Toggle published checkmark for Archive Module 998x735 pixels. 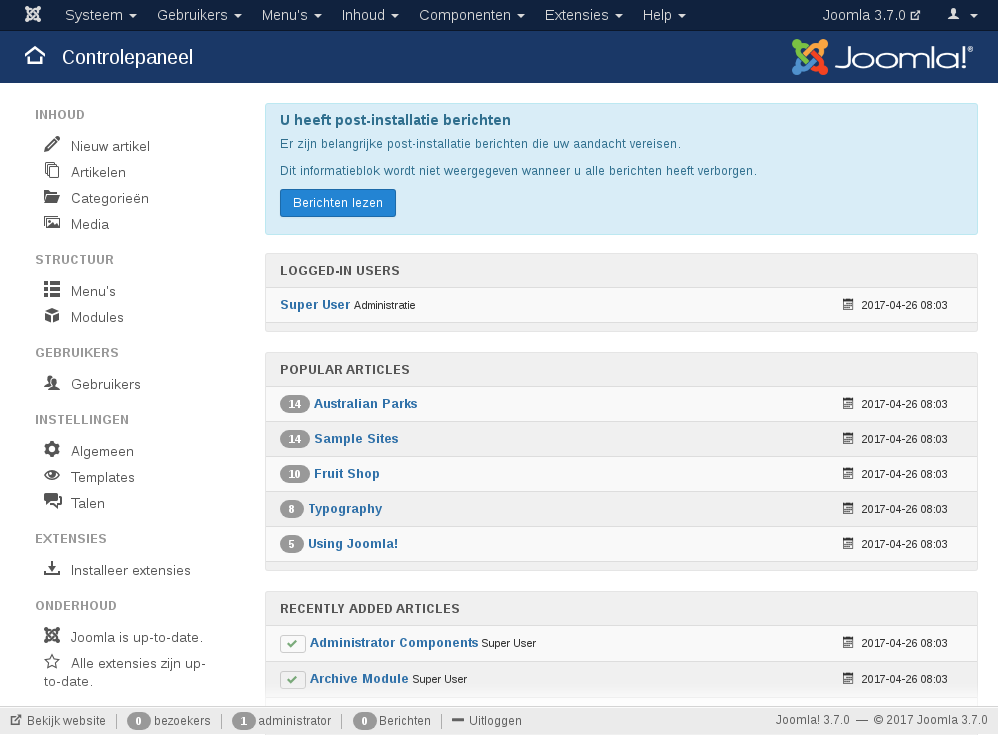click(x=292, y=679)
